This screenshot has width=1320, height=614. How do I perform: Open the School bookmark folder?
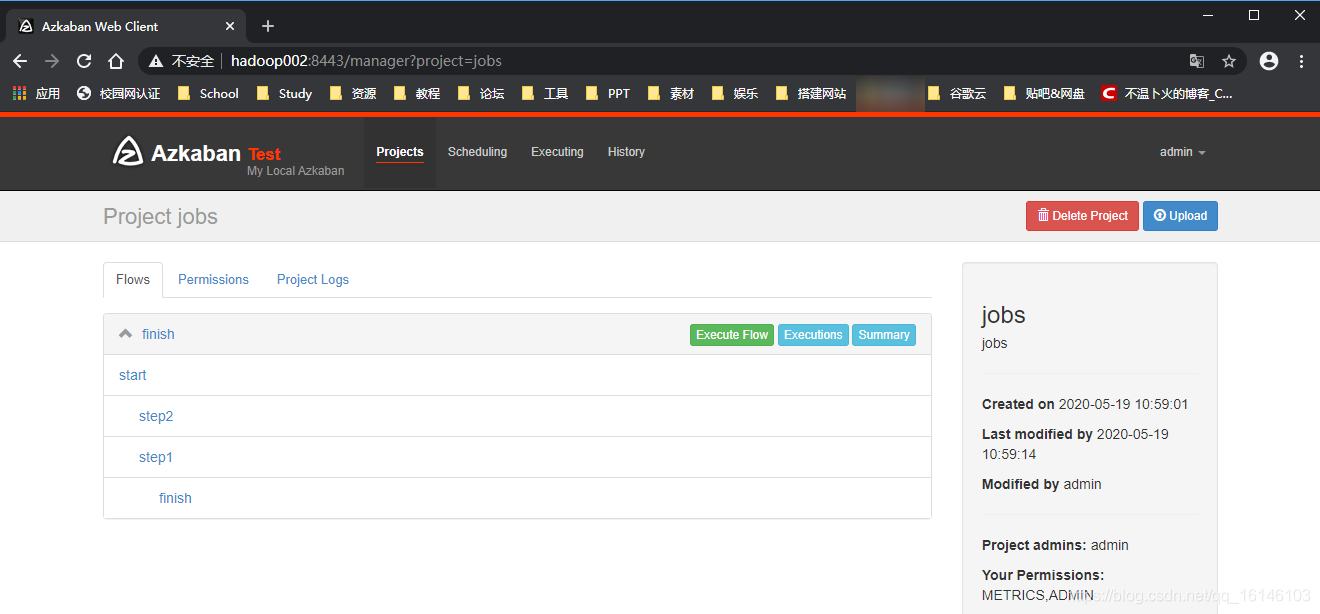point(207,93)
